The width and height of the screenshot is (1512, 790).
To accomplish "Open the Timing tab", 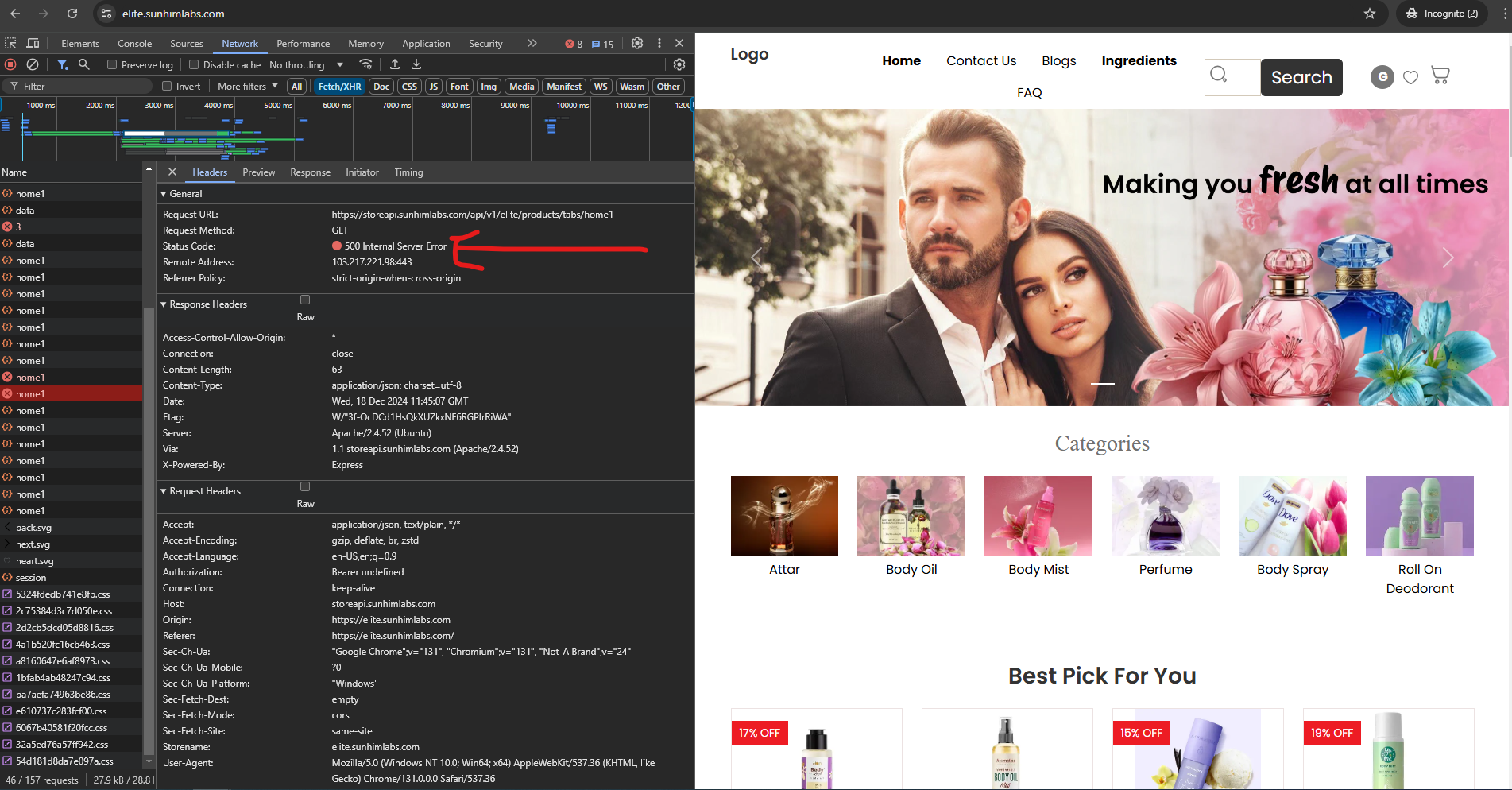I will click(408, 172).
